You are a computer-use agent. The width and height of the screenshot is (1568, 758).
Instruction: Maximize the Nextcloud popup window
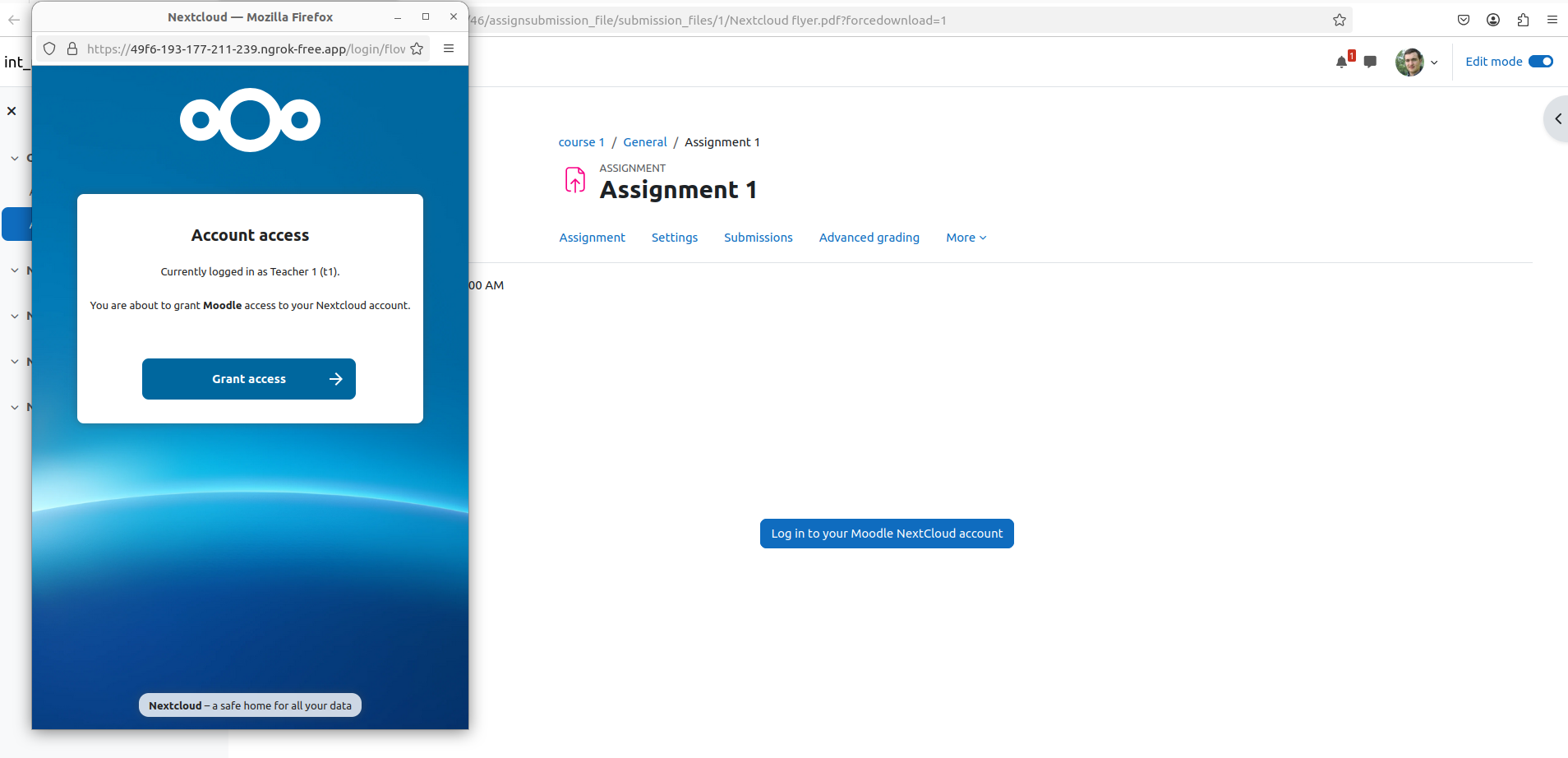pyautogui.click(x=426, y=16)
